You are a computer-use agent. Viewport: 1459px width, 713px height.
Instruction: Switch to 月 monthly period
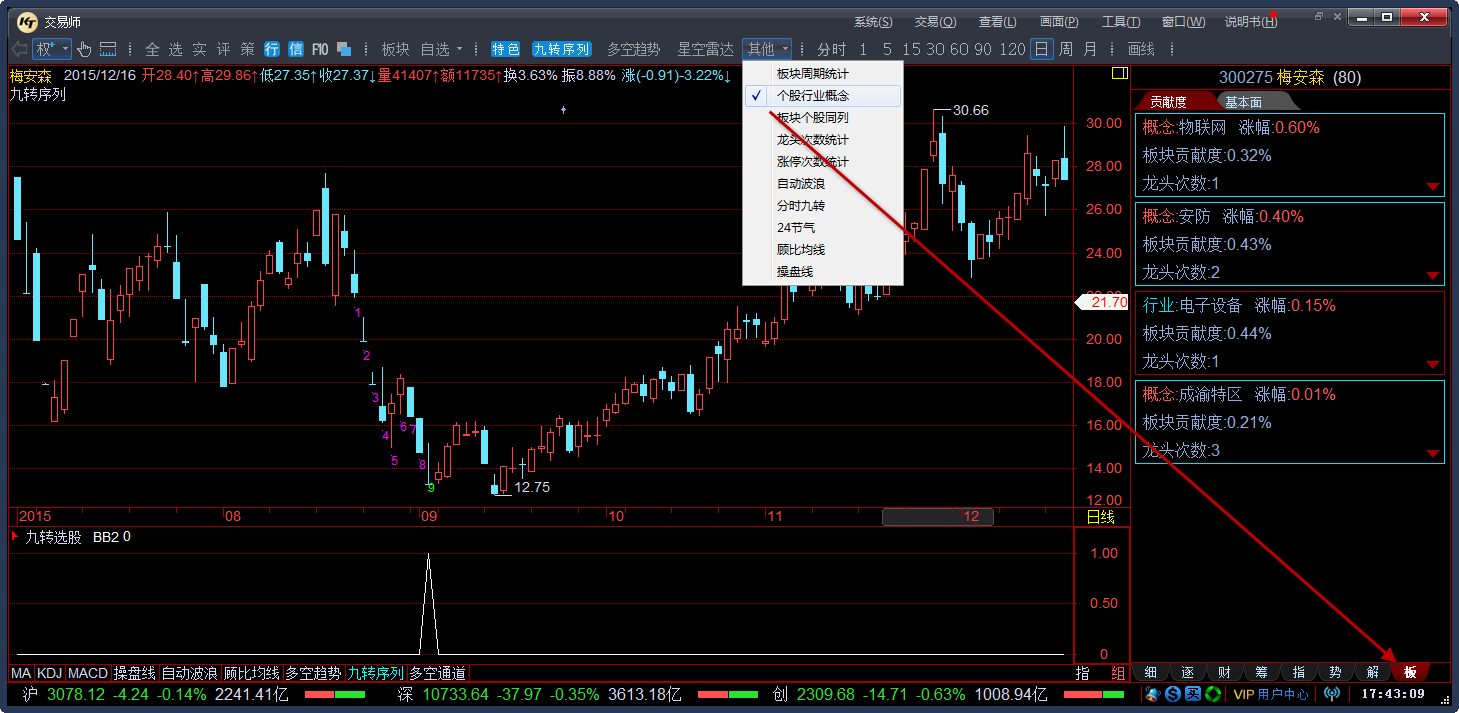tap(1090, 49)
